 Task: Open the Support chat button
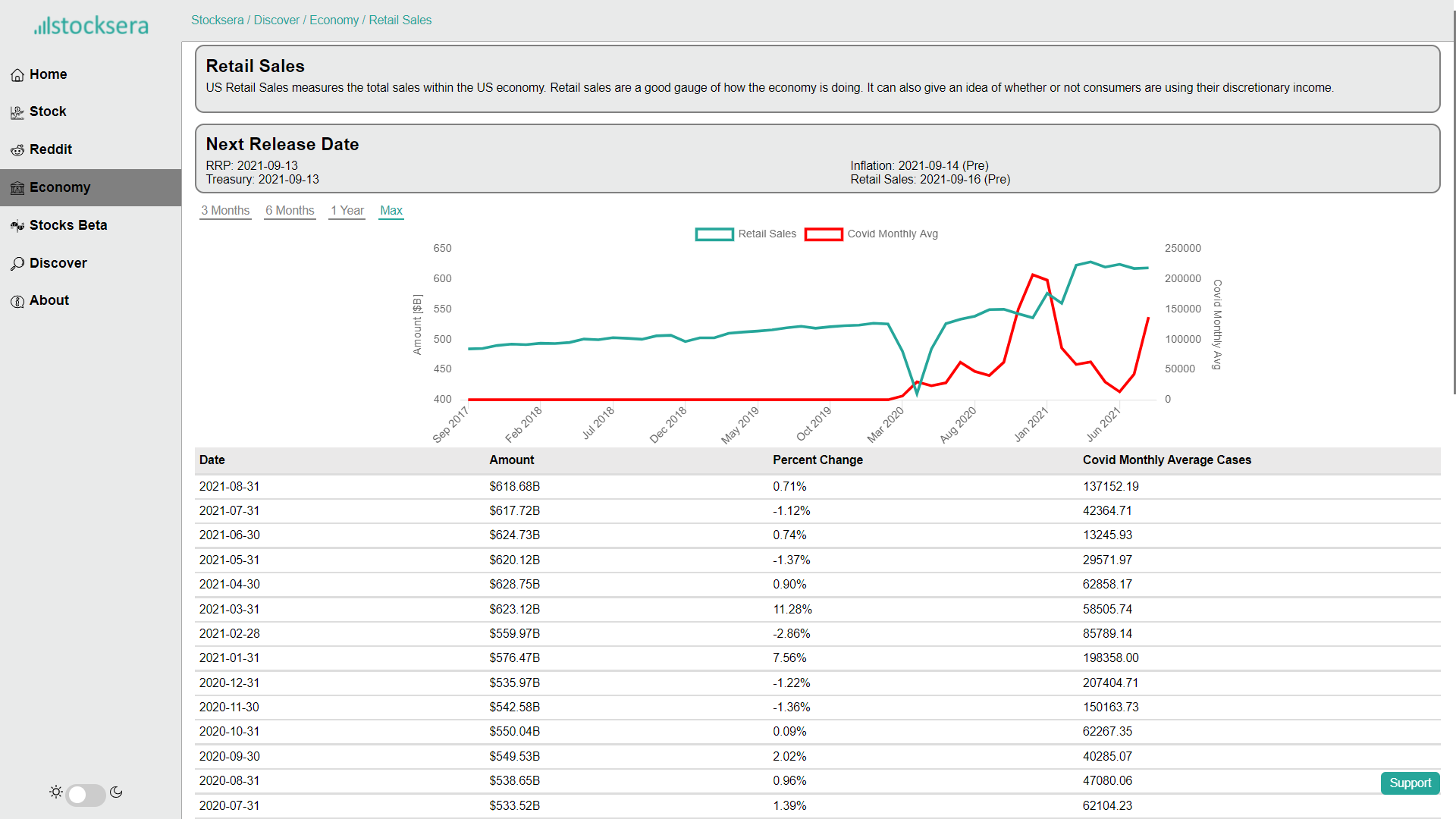tap(1410, 783)
